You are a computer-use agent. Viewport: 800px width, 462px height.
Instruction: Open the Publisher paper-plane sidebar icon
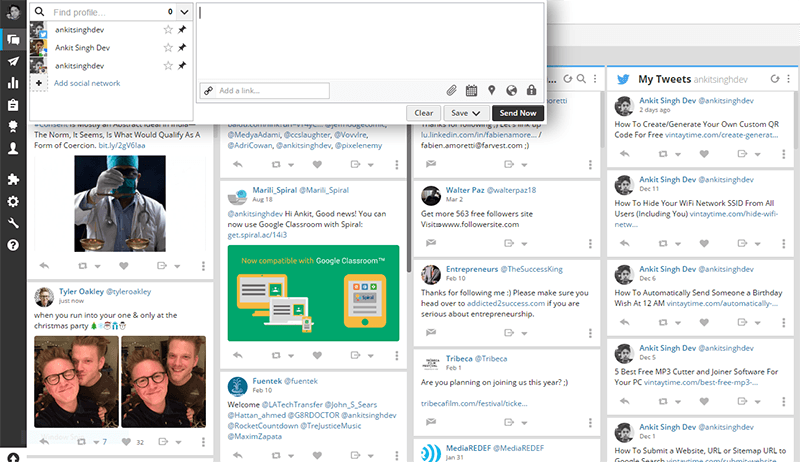[x=13, y=61]
